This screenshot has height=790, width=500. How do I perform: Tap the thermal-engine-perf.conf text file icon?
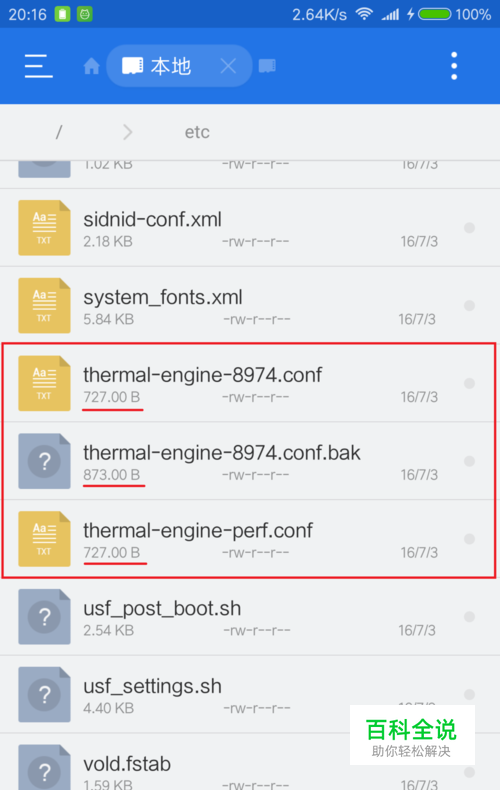pos(44,539)
